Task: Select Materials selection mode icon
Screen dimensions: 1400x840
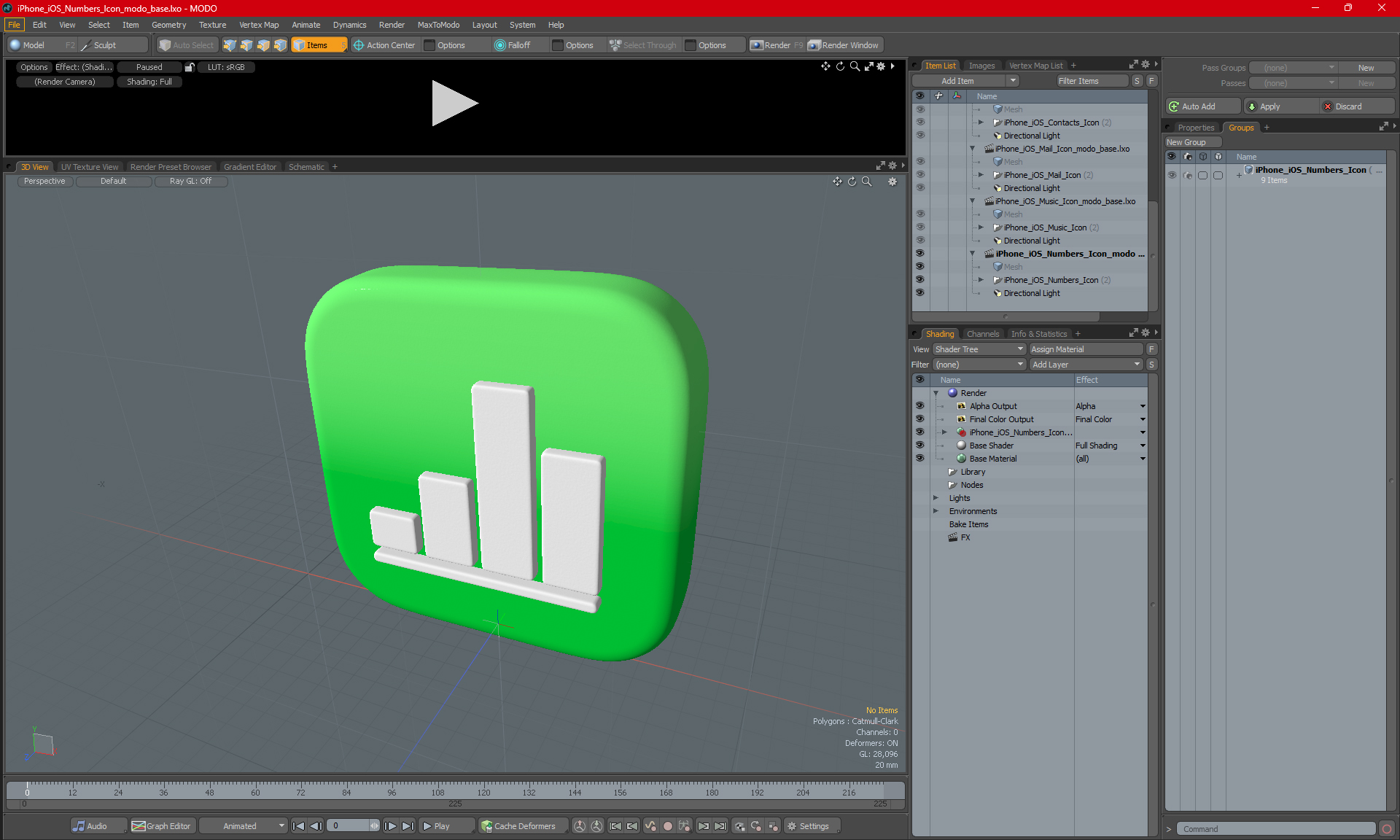Action: 280,45
